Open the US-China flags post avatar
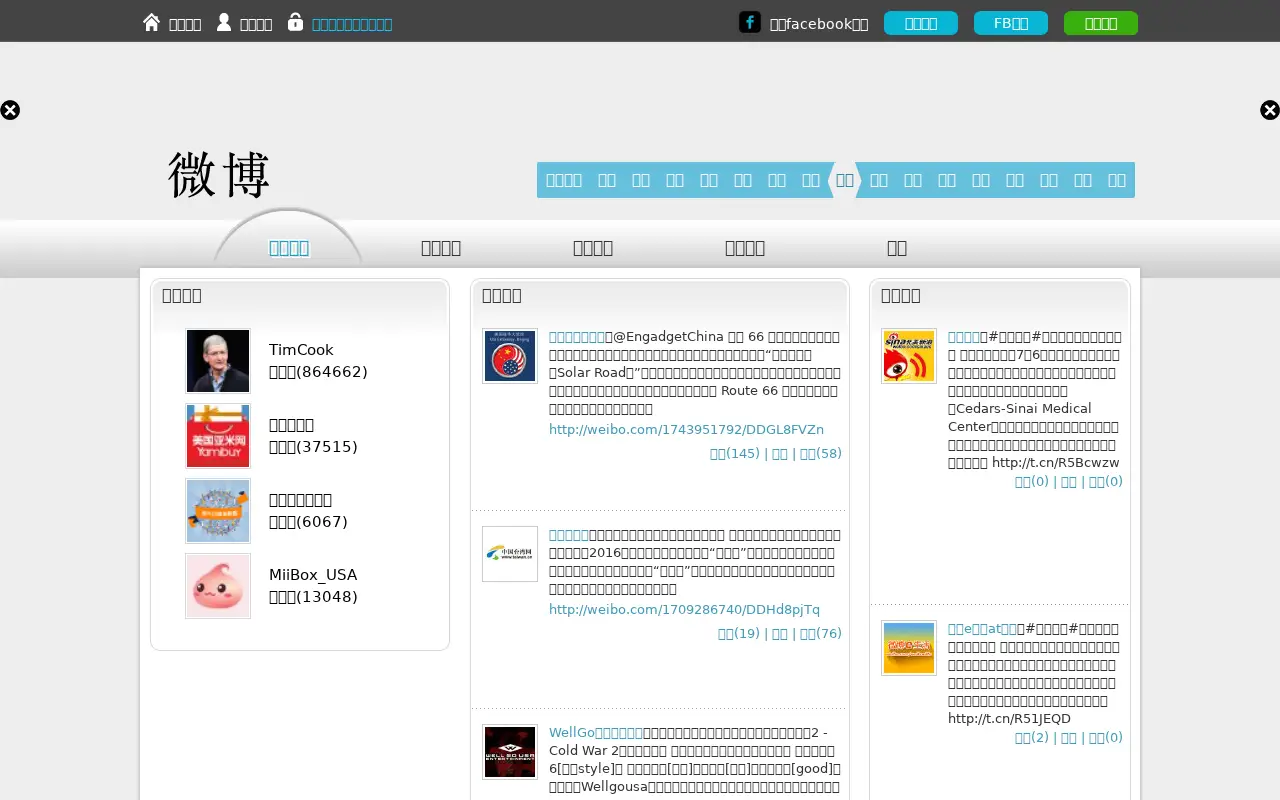1280x800 pixels. (510, 356)
